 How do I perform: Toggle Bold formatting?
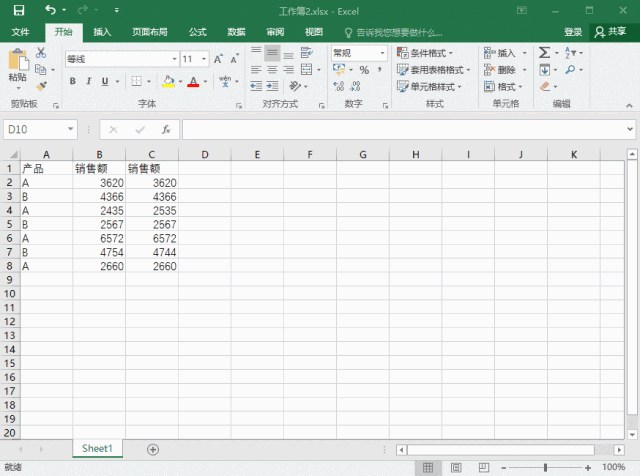pyautogui.click(x=73, y=81)
